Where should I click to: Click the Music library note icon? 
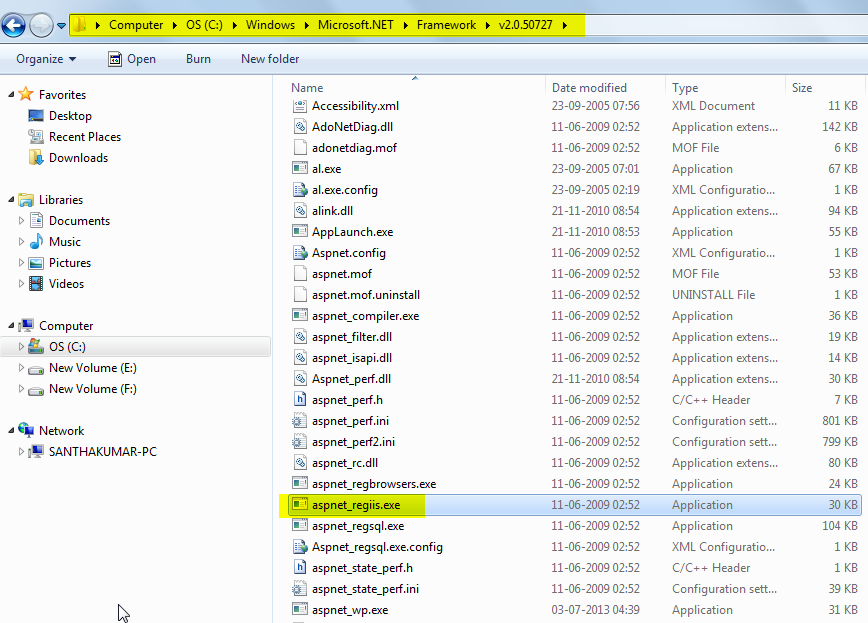coord(36,241)
